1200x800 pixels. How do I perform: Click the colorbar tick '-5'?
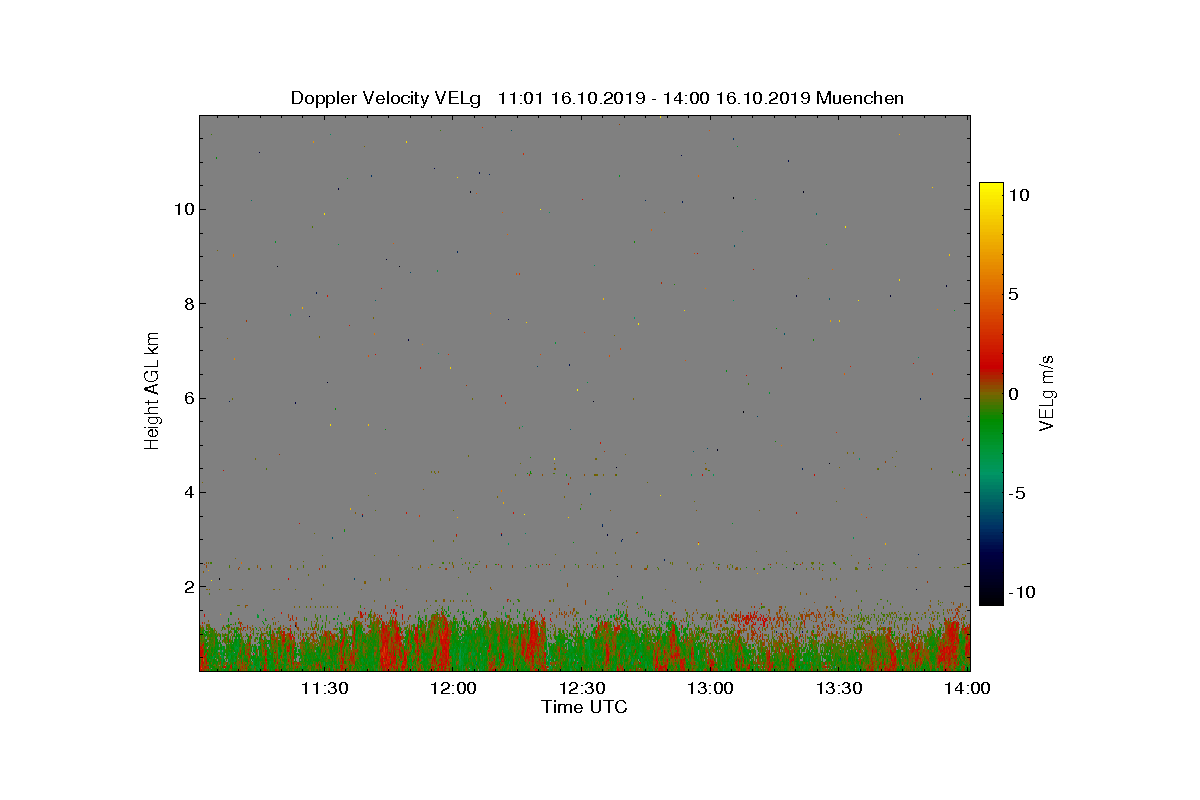1016,493
